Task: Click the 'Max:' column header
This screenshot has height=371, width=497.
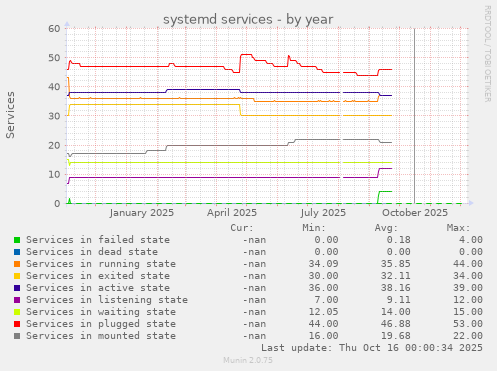Action: coord(458,228)
